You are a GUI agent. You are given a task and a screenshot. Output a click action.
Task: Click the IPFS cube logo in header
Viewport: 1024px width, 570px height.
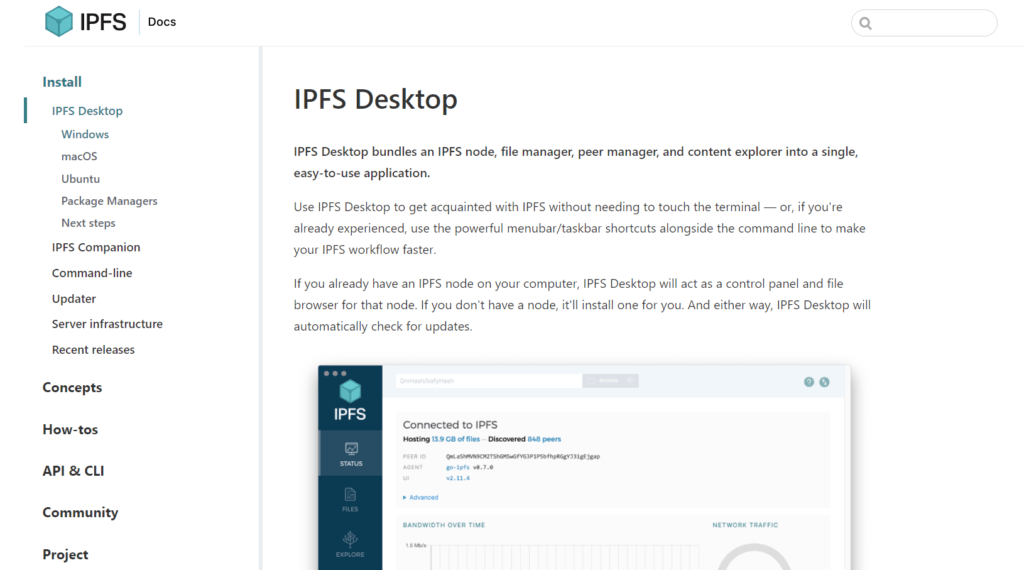click(x=58, y=22)
